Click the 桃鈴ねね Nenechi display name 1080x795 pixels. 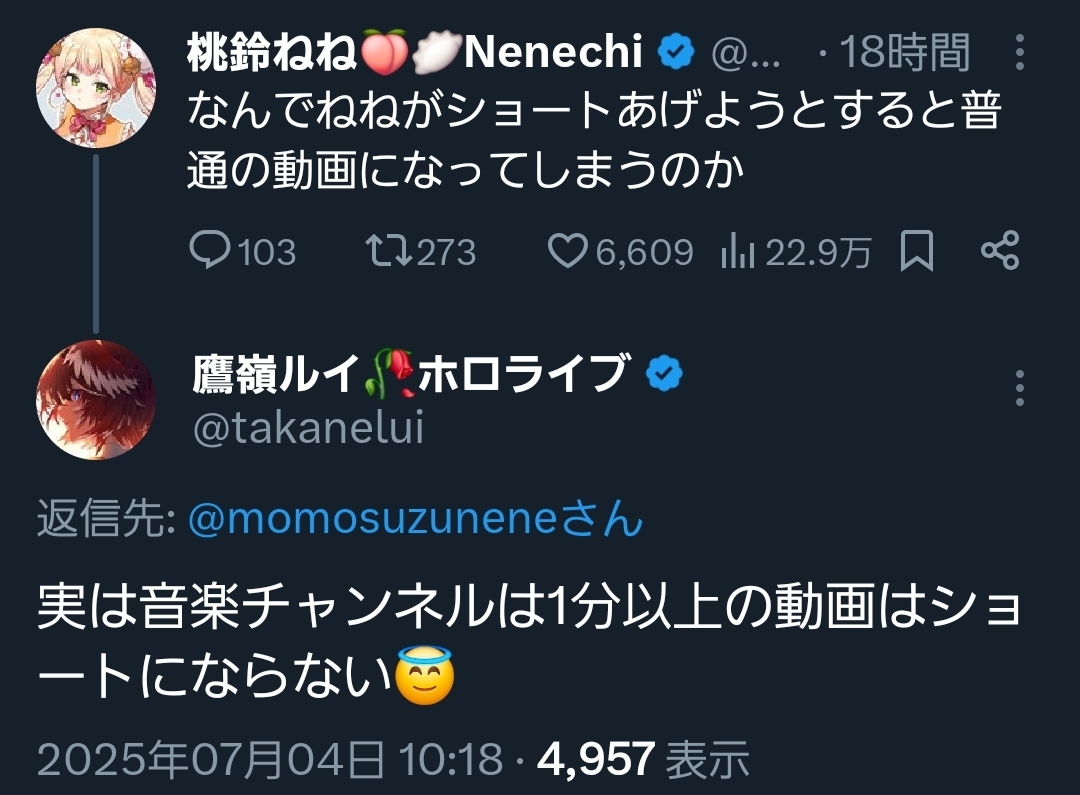pos(415,52)
